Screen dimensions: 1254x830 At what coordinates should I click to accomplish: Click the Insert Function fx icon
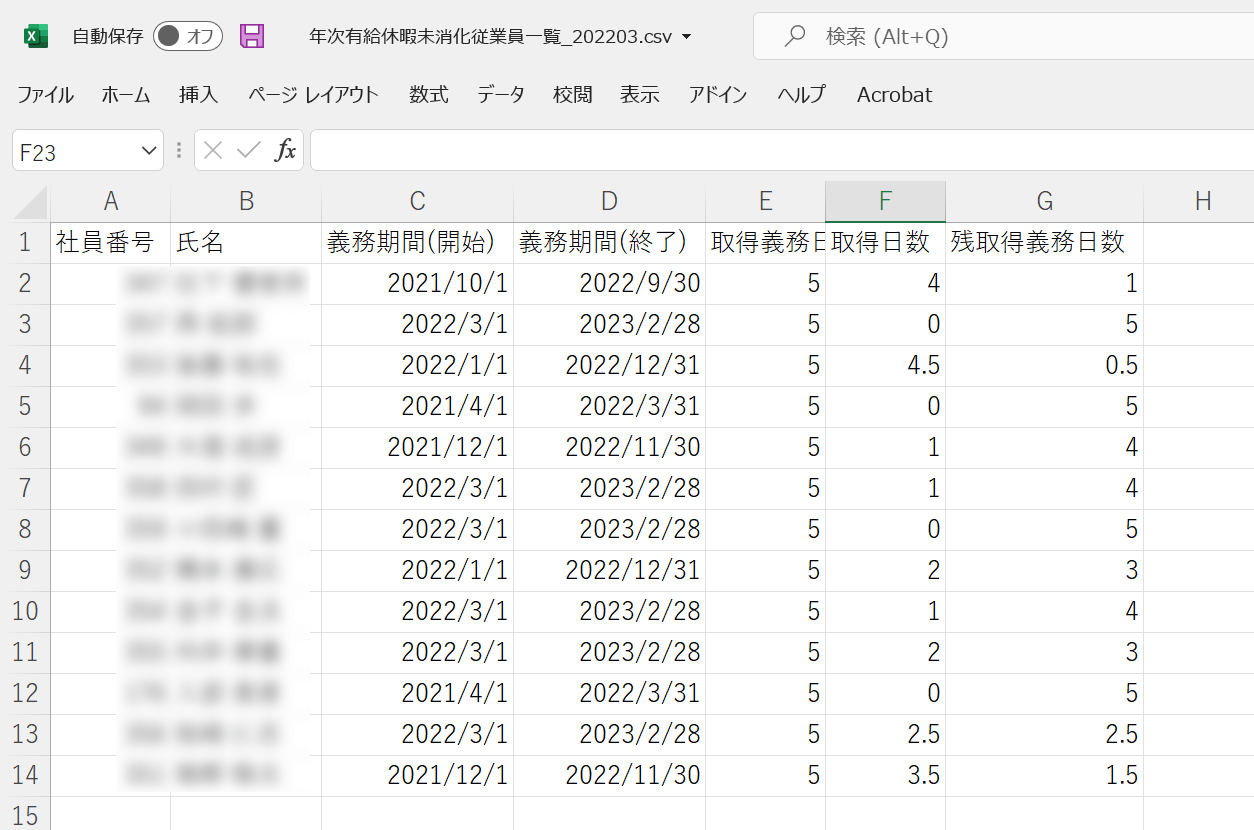[286, 151]
